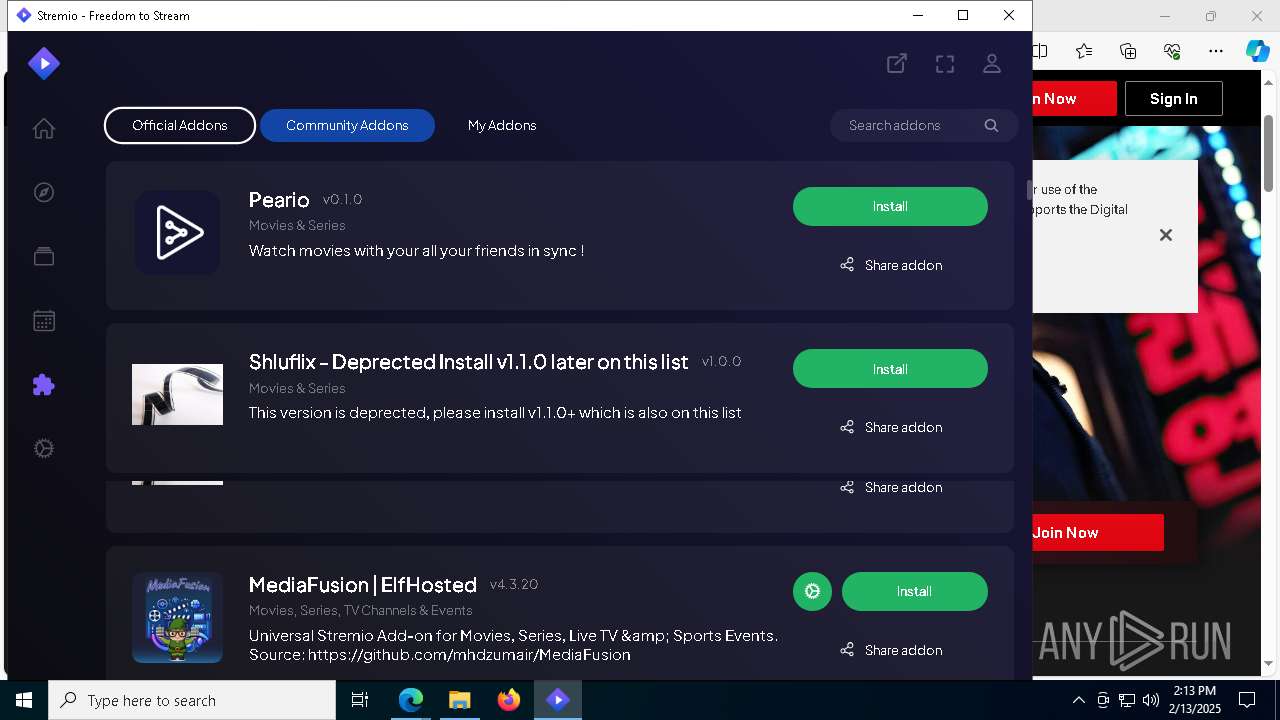Open Firefox from taskbar

point(509,700)
